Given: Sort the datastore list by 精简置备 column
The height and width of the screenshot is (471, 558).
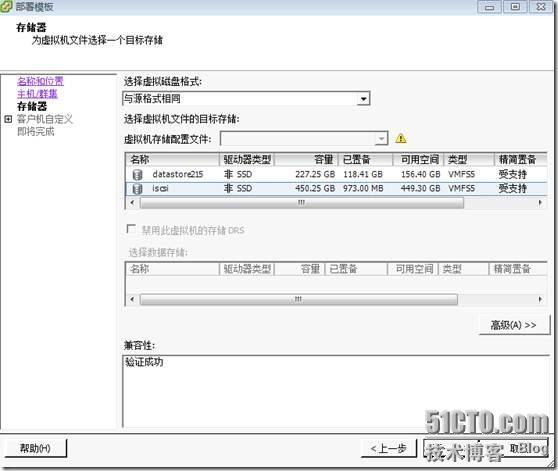Looking at the screenshot, I should (x=521, y=159).
